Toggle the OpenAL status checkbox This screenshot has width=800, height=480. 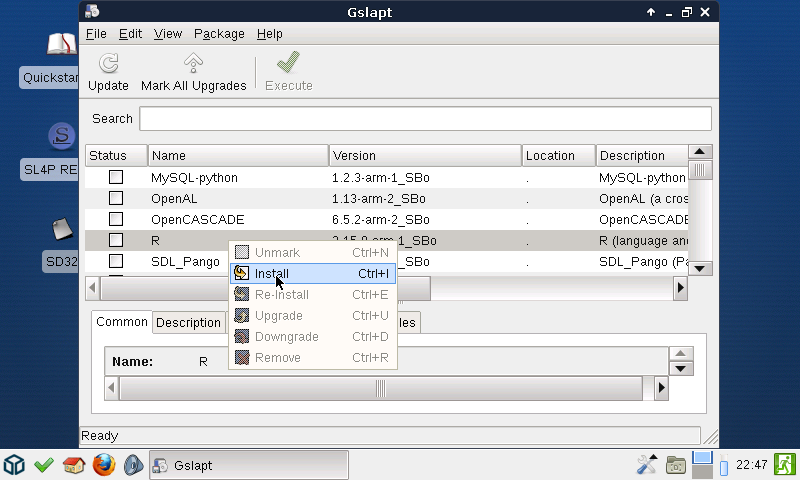click(x=116, y=198)
